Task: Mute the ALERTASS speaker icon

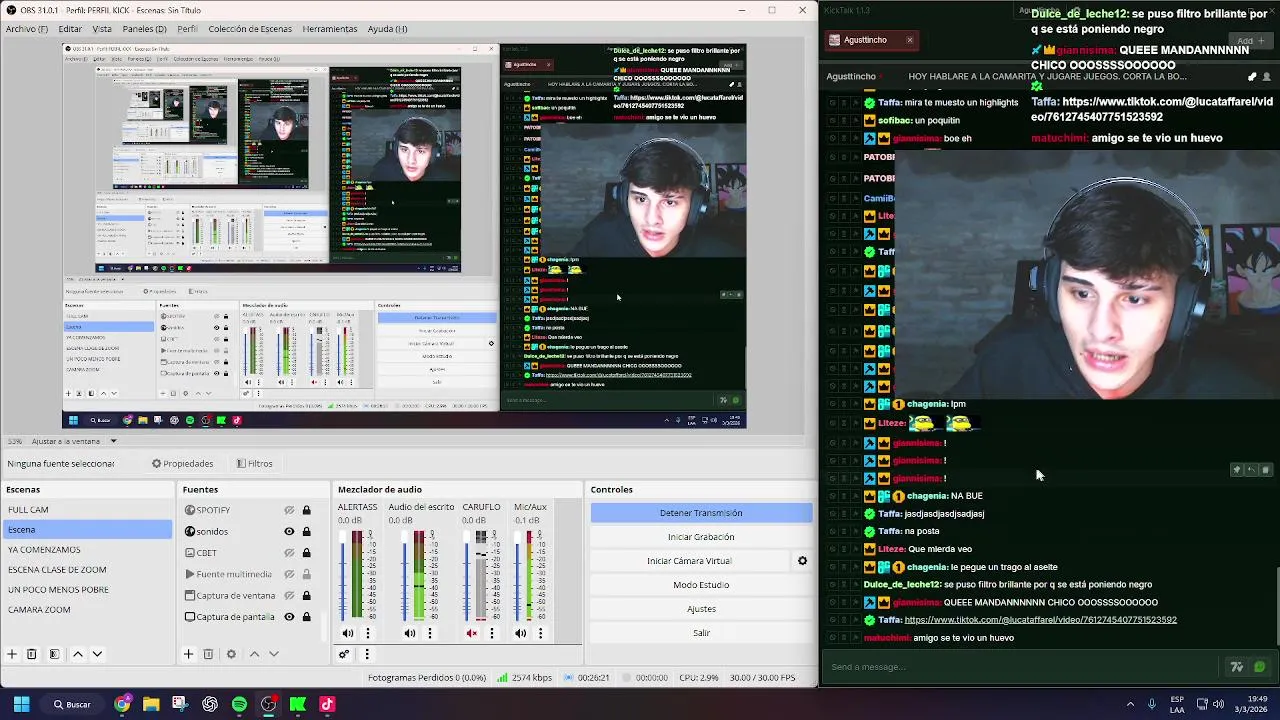Action: coord(348,633)
